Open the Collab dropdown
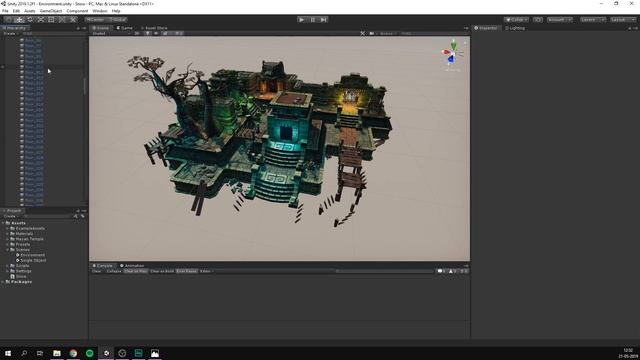 (x=516, y=20)
